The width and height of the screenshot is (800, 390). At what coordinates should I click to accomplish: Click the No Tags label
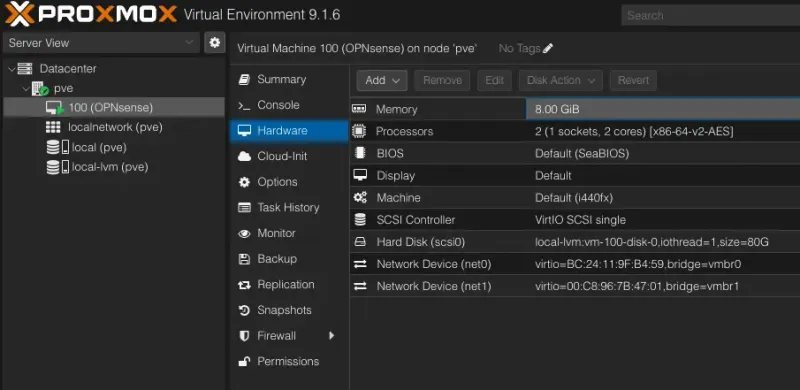[519, 48]
